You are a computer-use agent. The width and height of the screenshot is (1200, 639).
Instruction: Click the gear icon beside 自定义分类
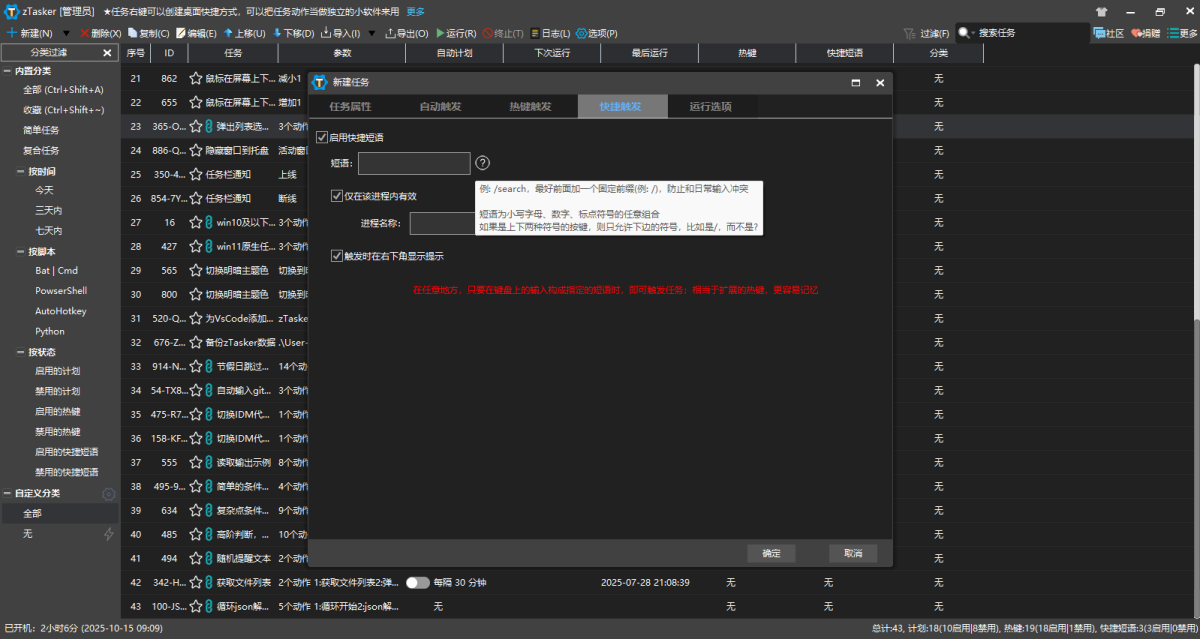[x=109, y=493]
